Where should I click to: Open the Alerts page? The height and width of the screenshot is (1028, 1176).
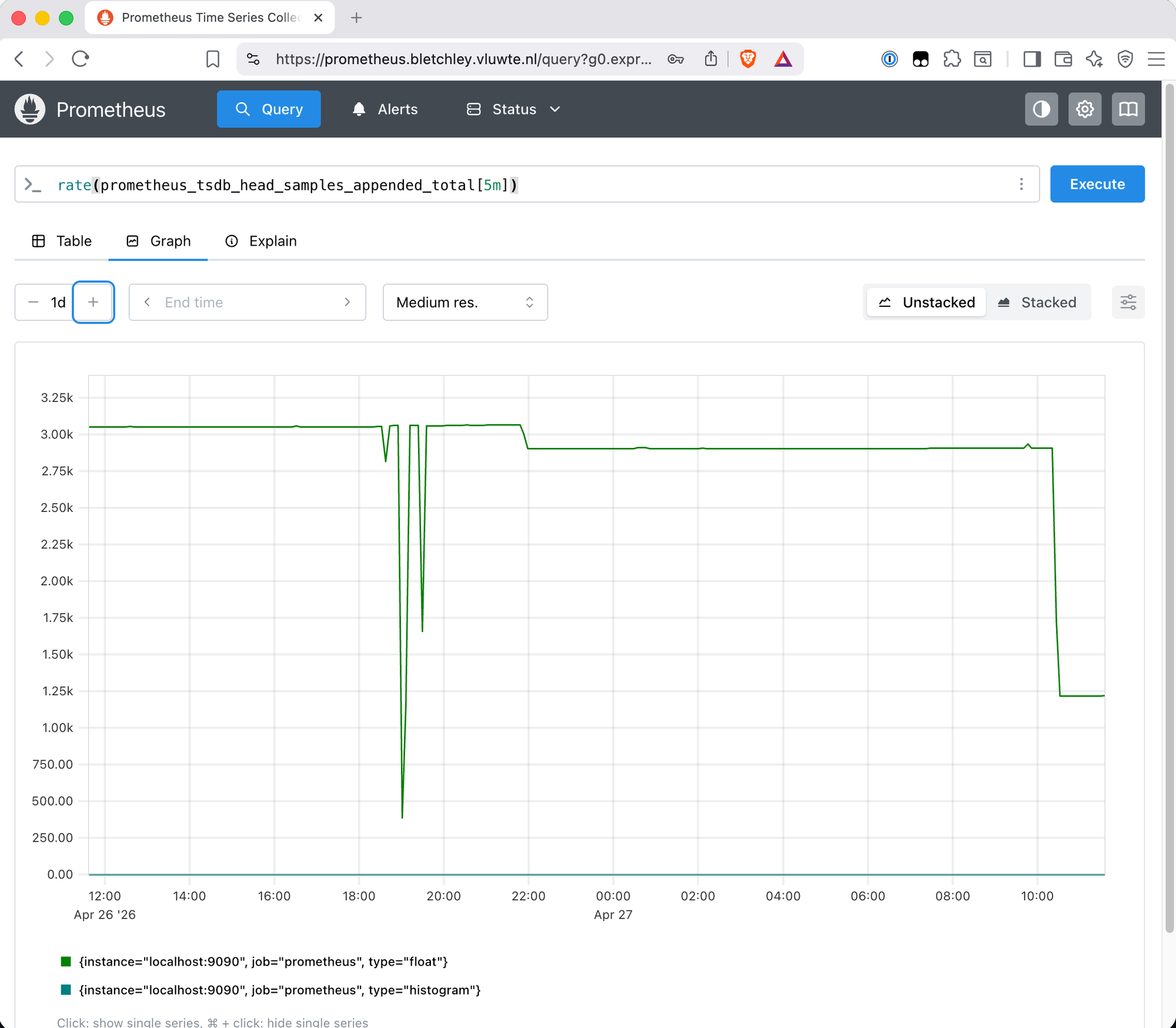coord(385,109)
